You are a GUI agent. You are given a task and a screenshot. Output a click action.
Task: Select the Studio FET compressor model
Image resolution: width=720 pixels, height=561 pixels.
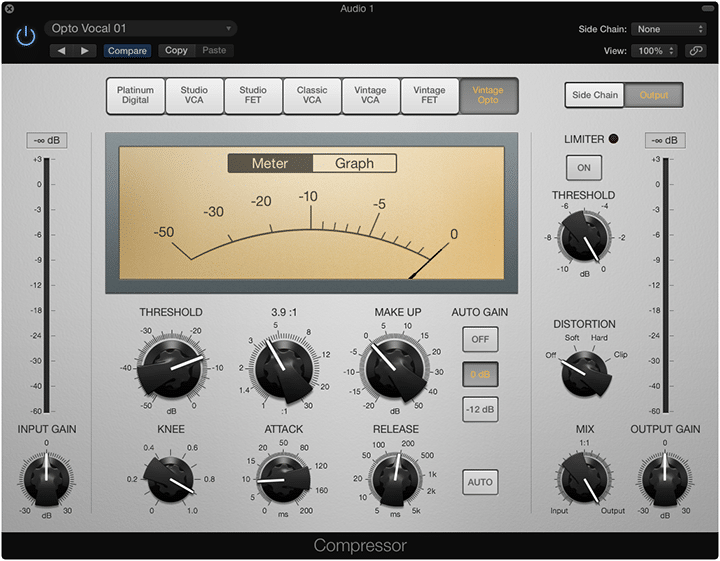pyautogui.click(x=253, y=95)
